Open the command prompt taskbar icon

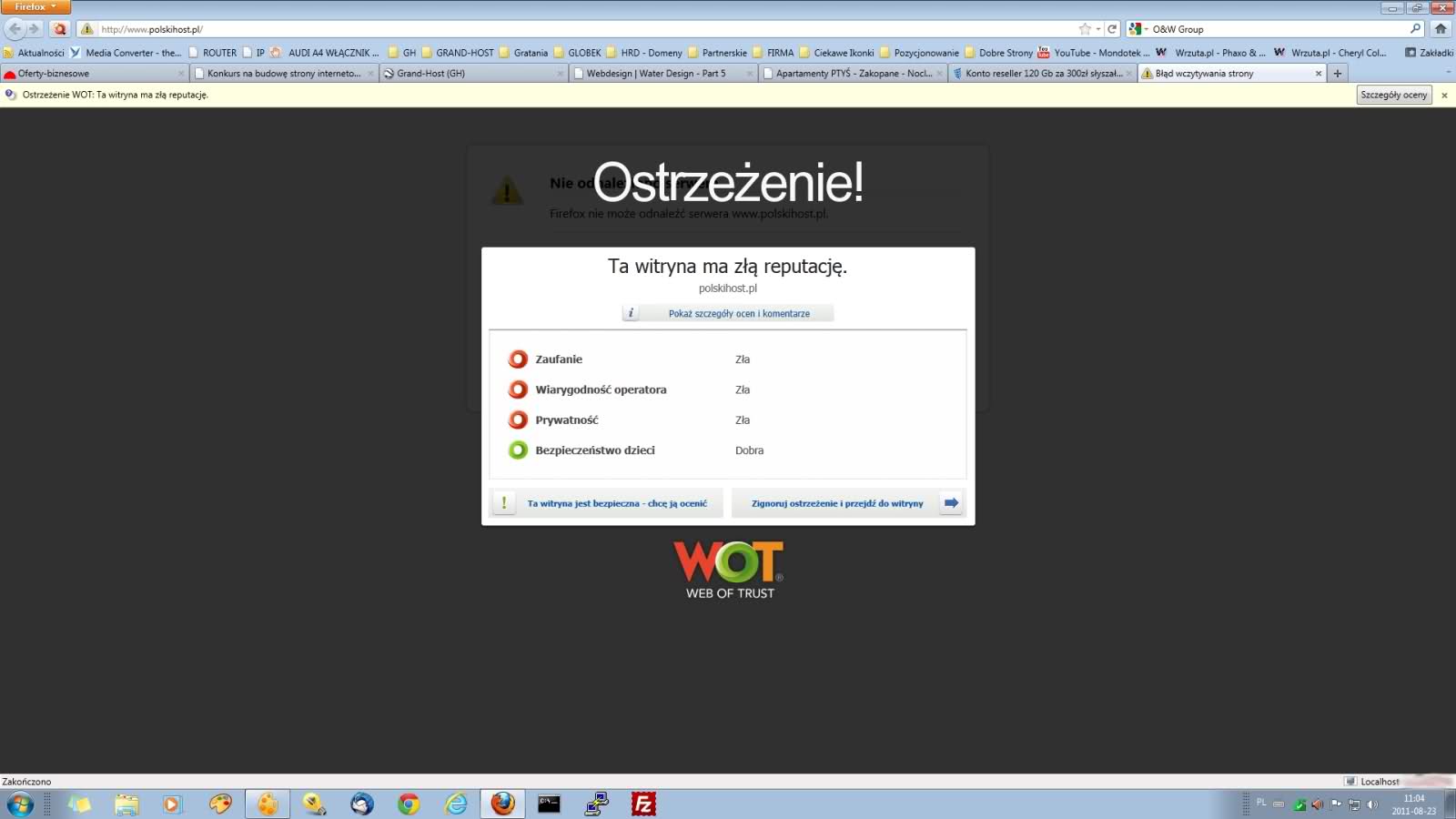point(549,804)
